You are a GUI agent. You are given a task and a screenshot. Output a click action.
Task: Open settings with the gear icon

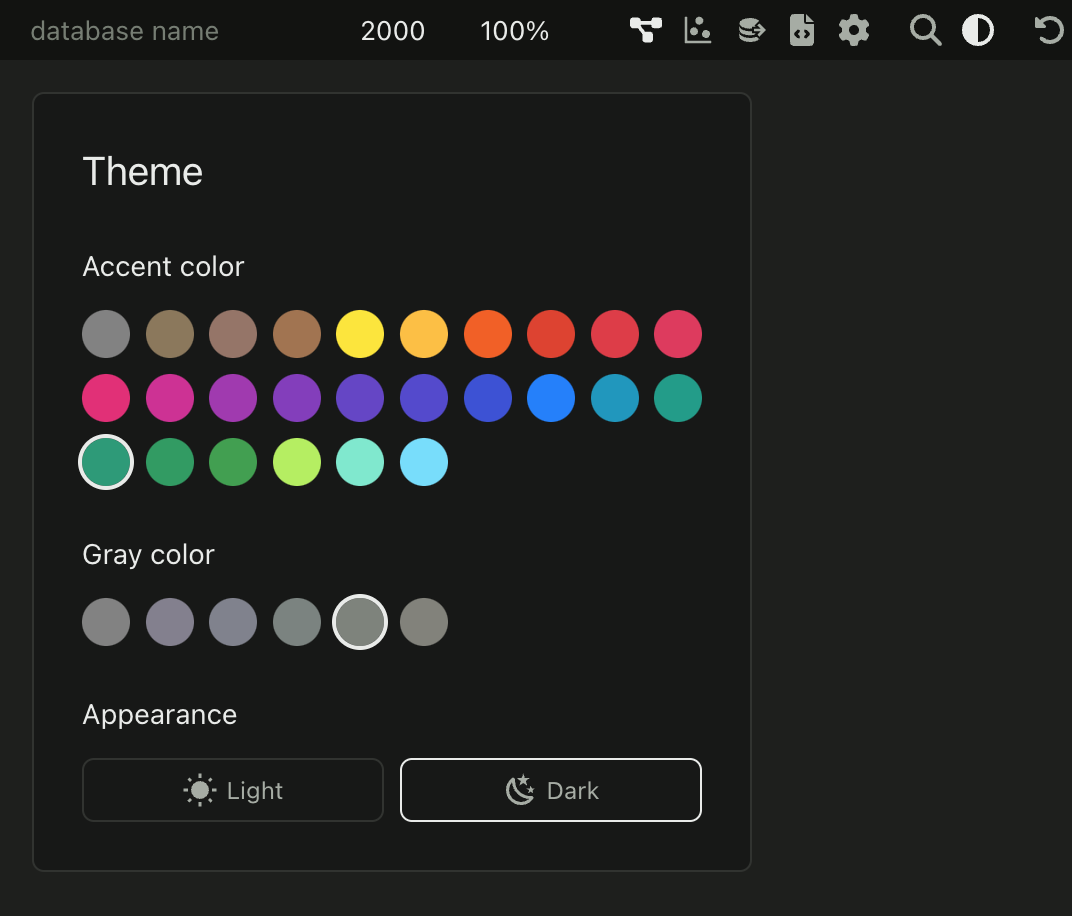[853, 30]
